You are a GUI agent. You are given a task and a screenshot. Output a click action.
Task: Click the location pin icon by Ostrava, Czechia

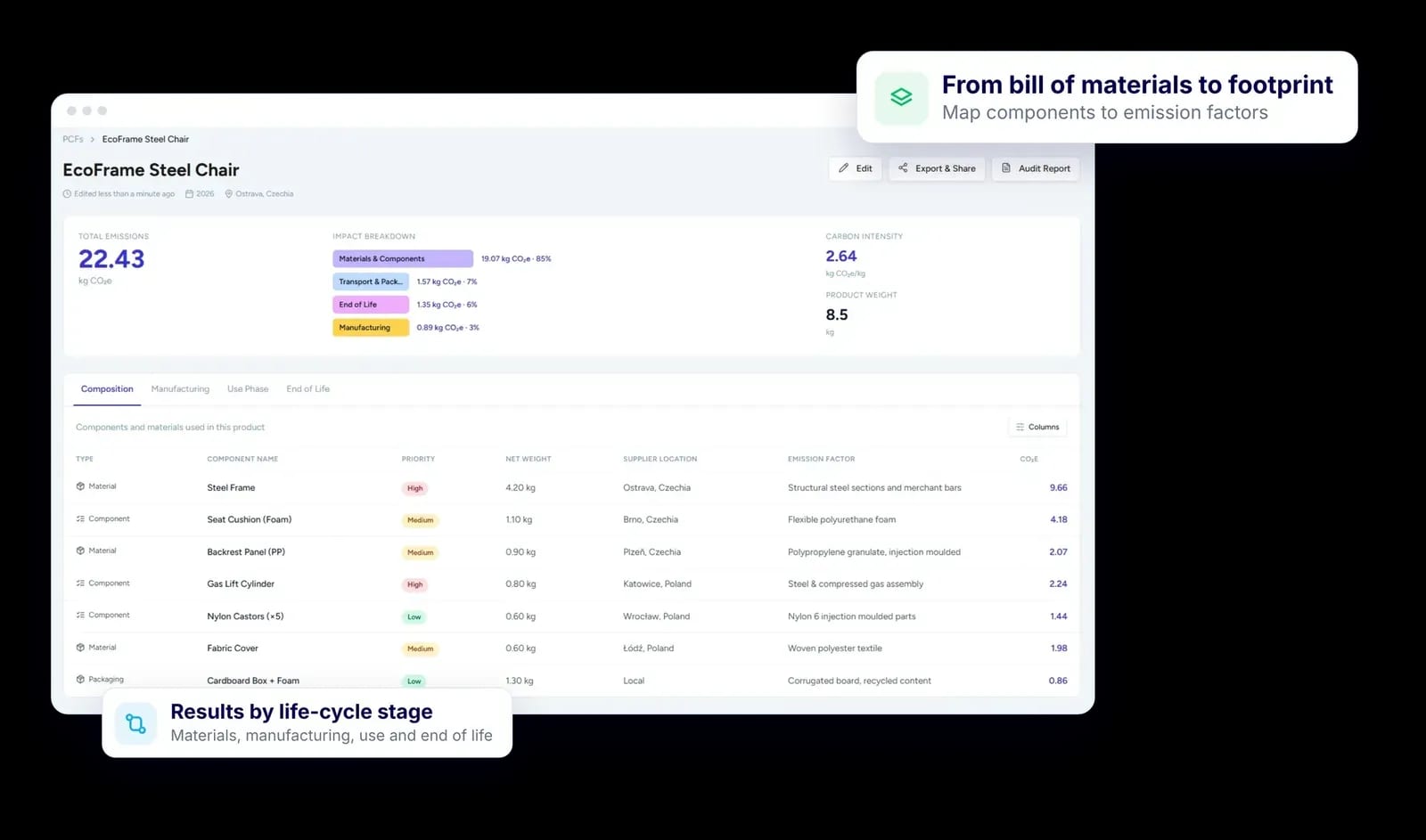228,194
